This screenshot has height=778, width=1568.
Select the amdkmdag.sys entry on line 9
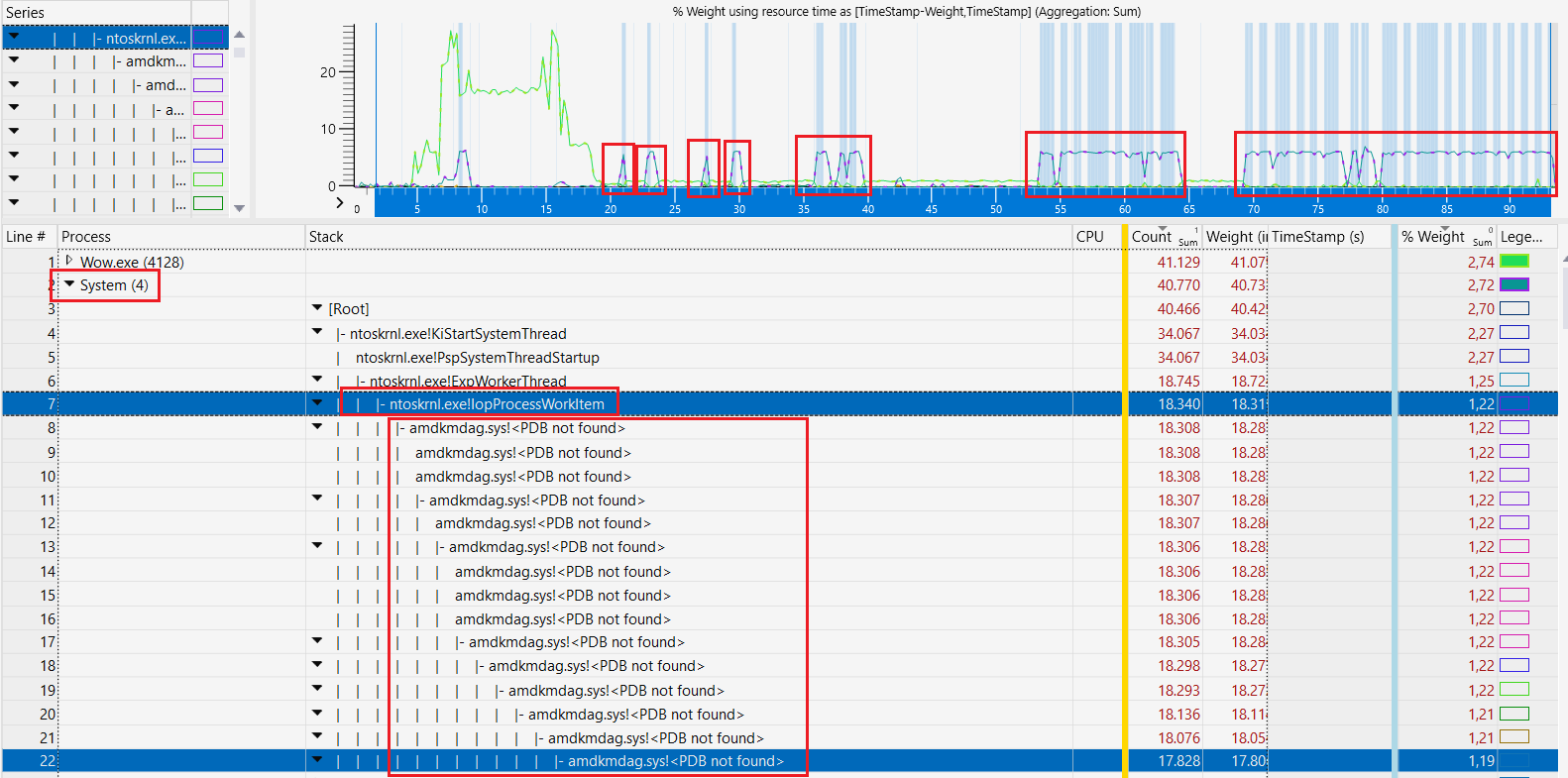tap(522, 452)
